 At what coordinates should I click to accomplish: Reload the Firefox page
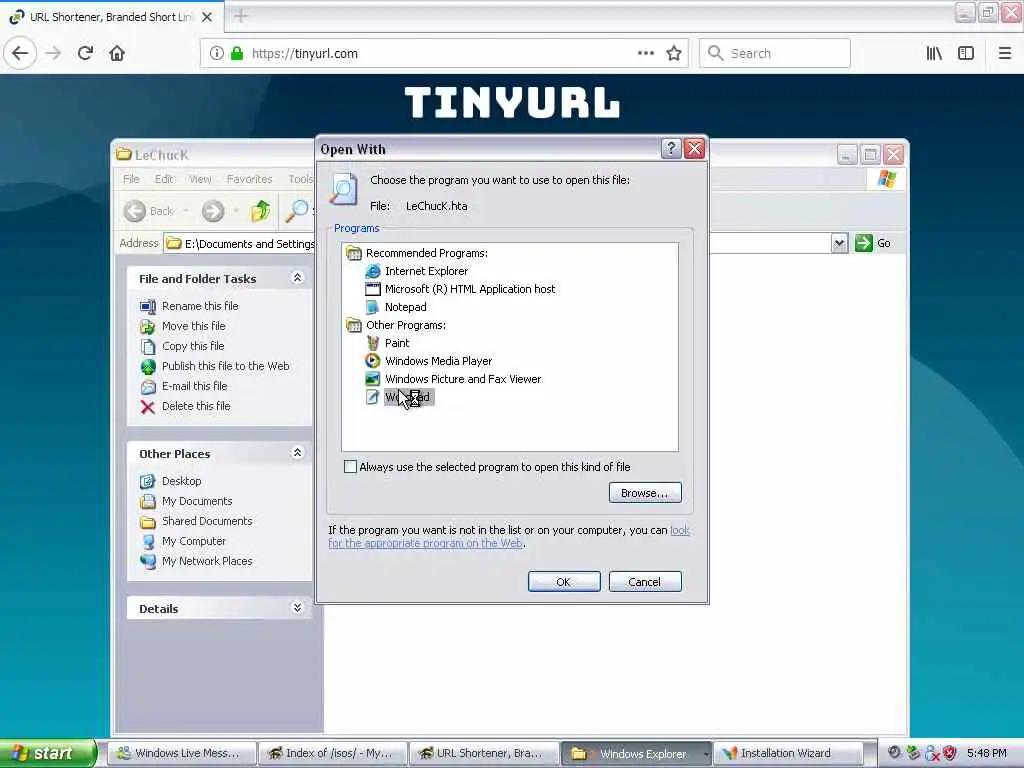tap(86, 53)
